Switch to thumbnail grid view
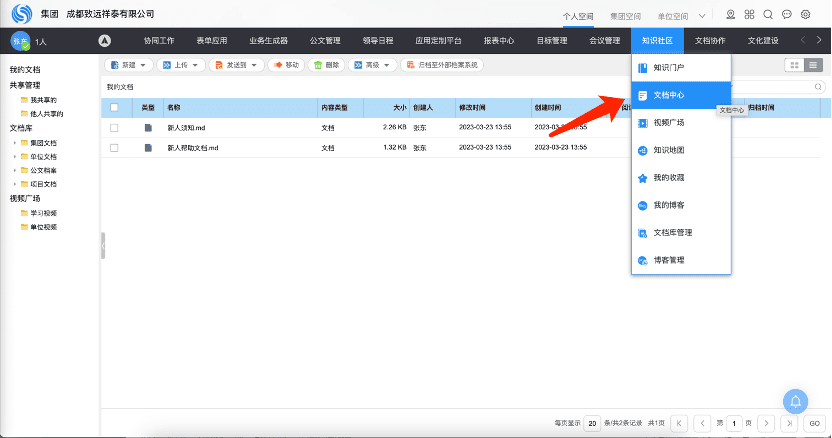The height and width of the screenshot is (438, 832). 794,65
